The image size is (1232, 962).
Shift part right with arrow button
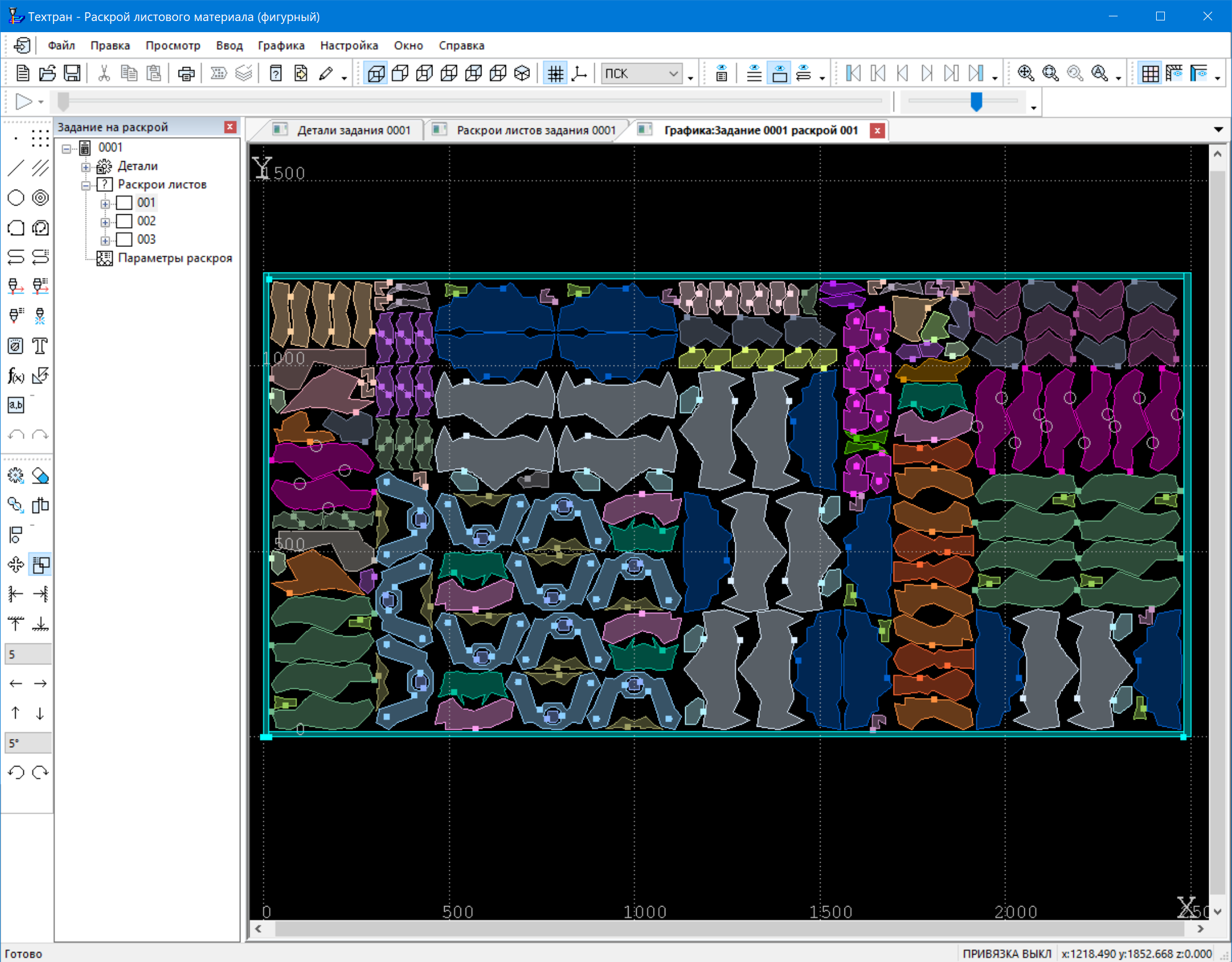40,684
